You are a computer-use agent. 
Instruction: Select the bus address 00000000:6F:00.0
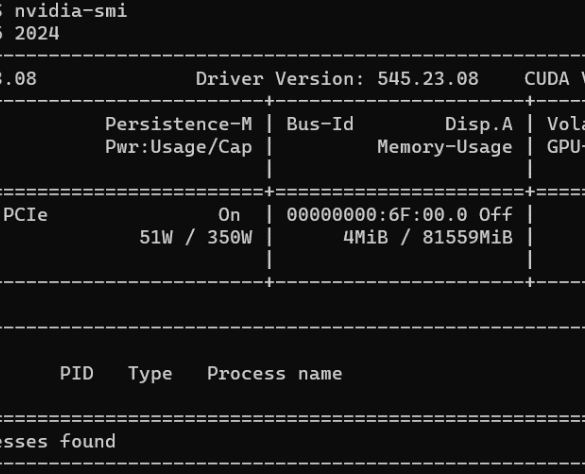[377, 215]
